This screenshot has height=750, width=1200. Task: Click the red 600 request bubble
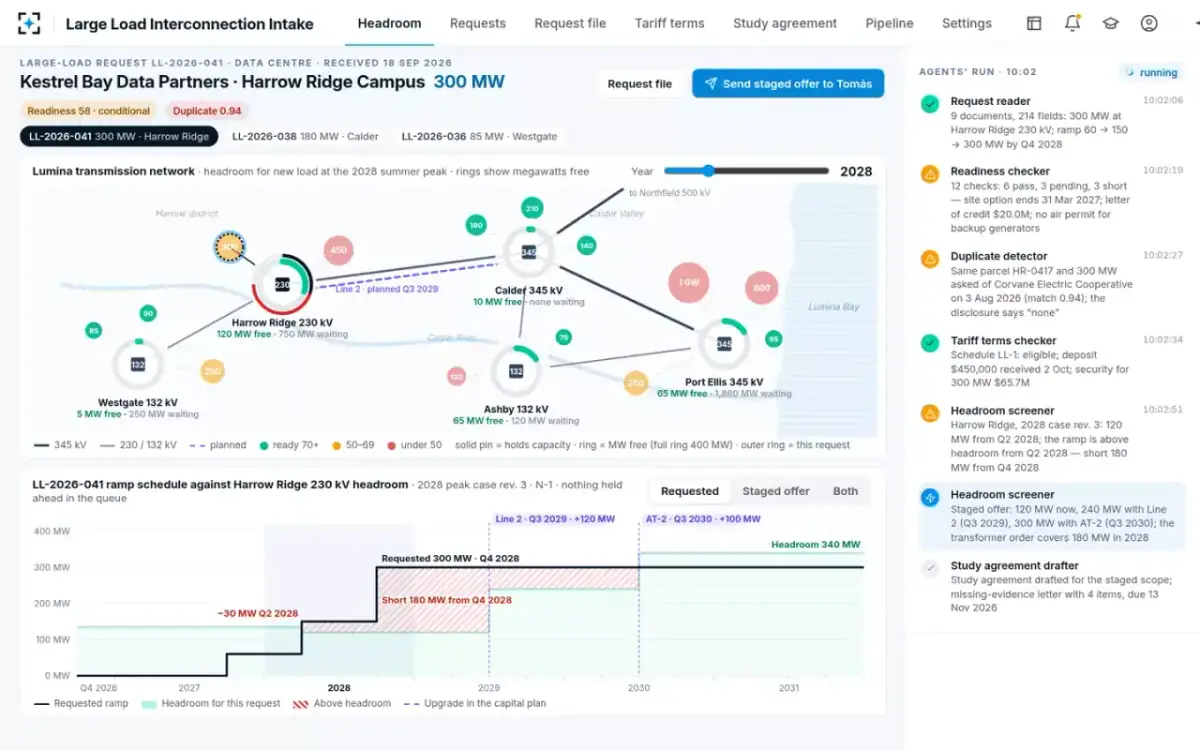click(x=762, y=288)
